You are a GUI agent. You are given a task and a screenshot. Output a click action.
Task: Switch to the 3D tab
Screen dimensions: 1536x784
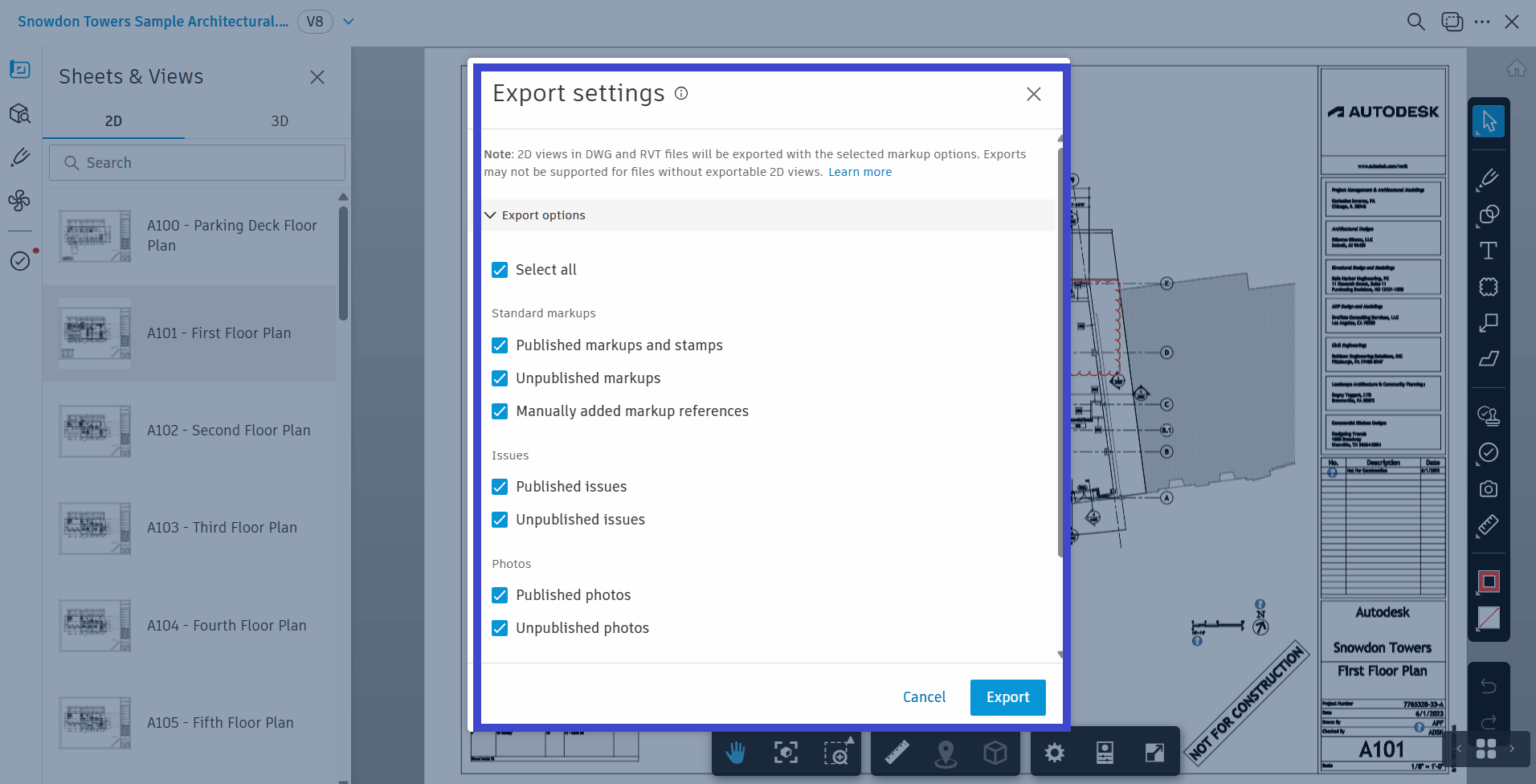(279, 120)
